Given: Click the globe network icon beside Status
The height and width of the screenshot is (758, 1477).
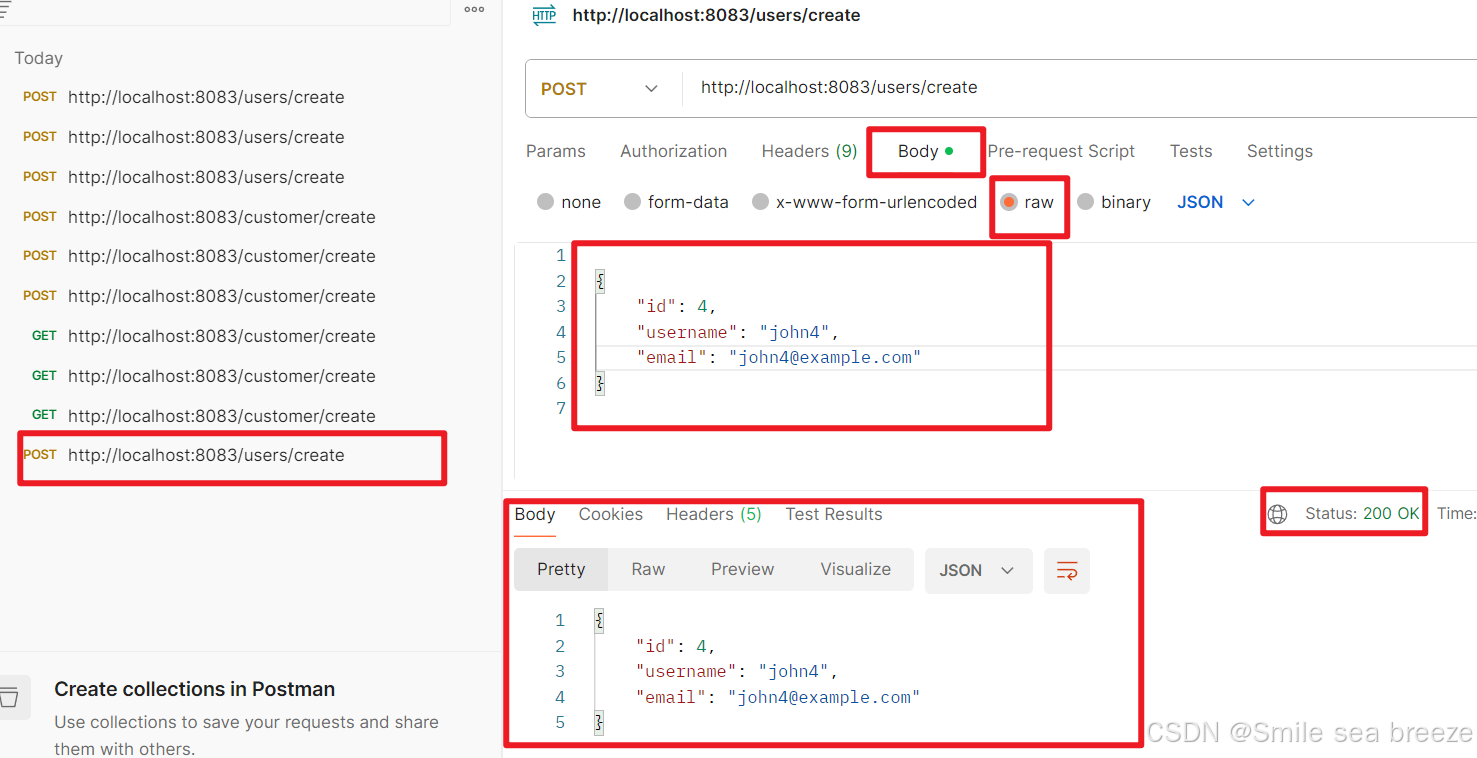Looking at the screenshot, I should (1277, 514).
